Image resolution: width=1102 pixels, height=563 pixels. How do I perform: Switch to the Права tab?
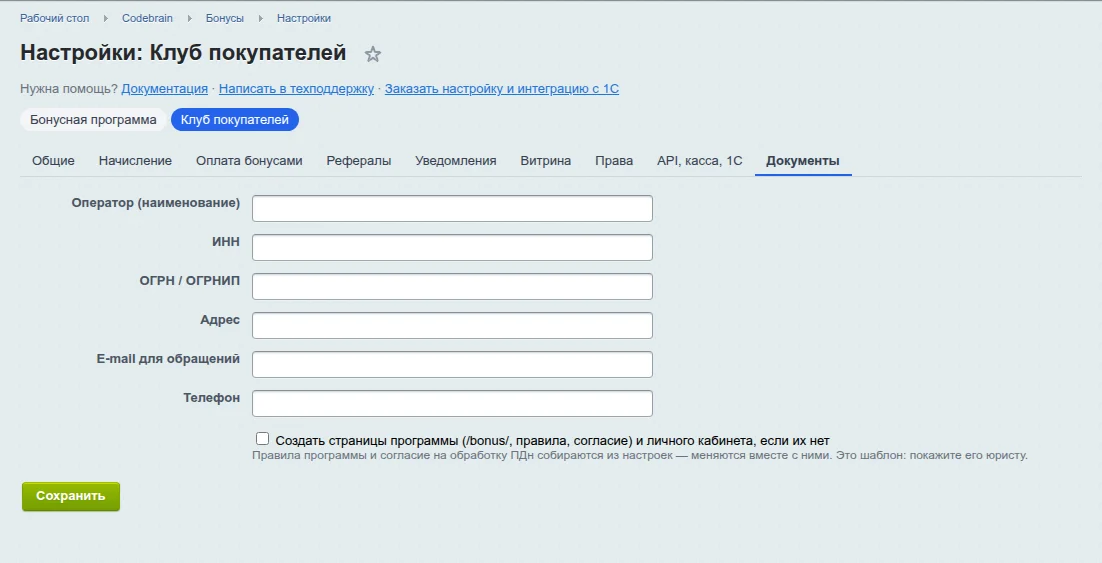point(614,161)
